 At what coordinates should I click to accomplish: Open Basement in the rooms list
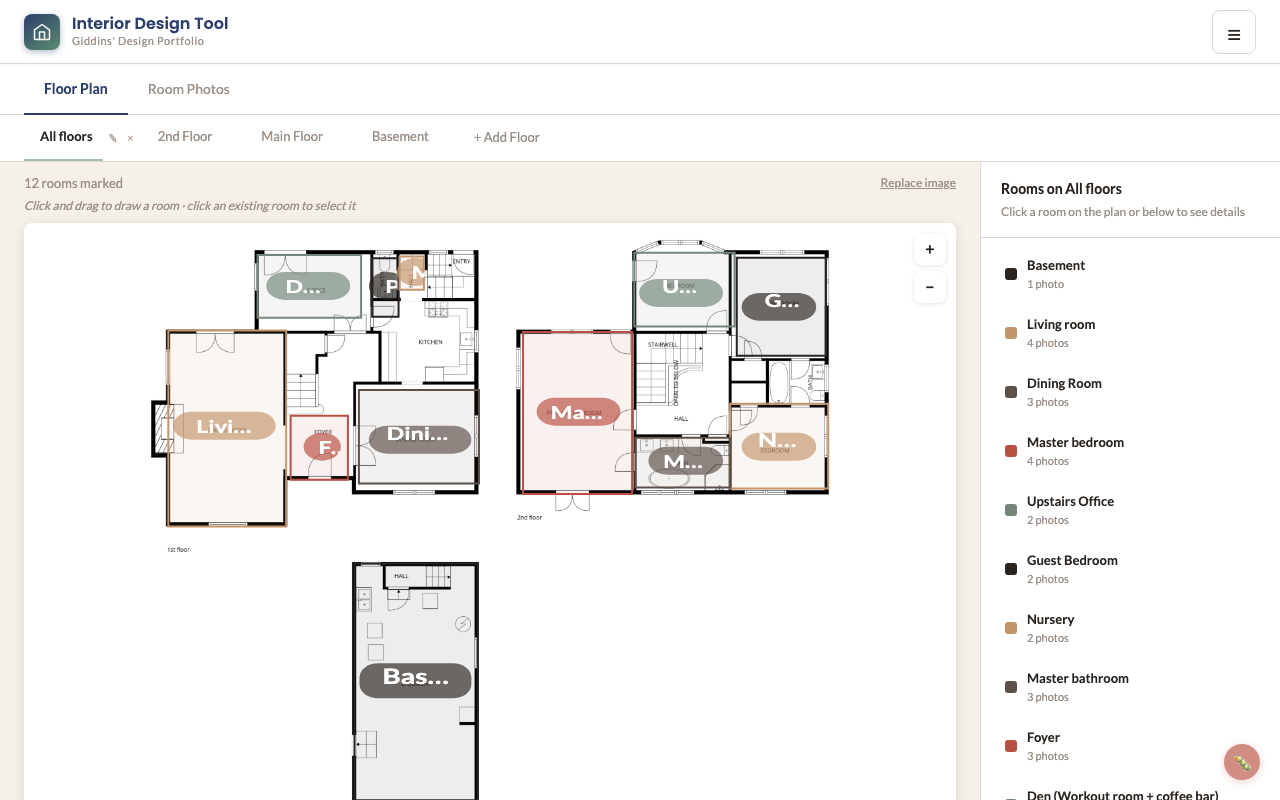[x=1130, y=274]
